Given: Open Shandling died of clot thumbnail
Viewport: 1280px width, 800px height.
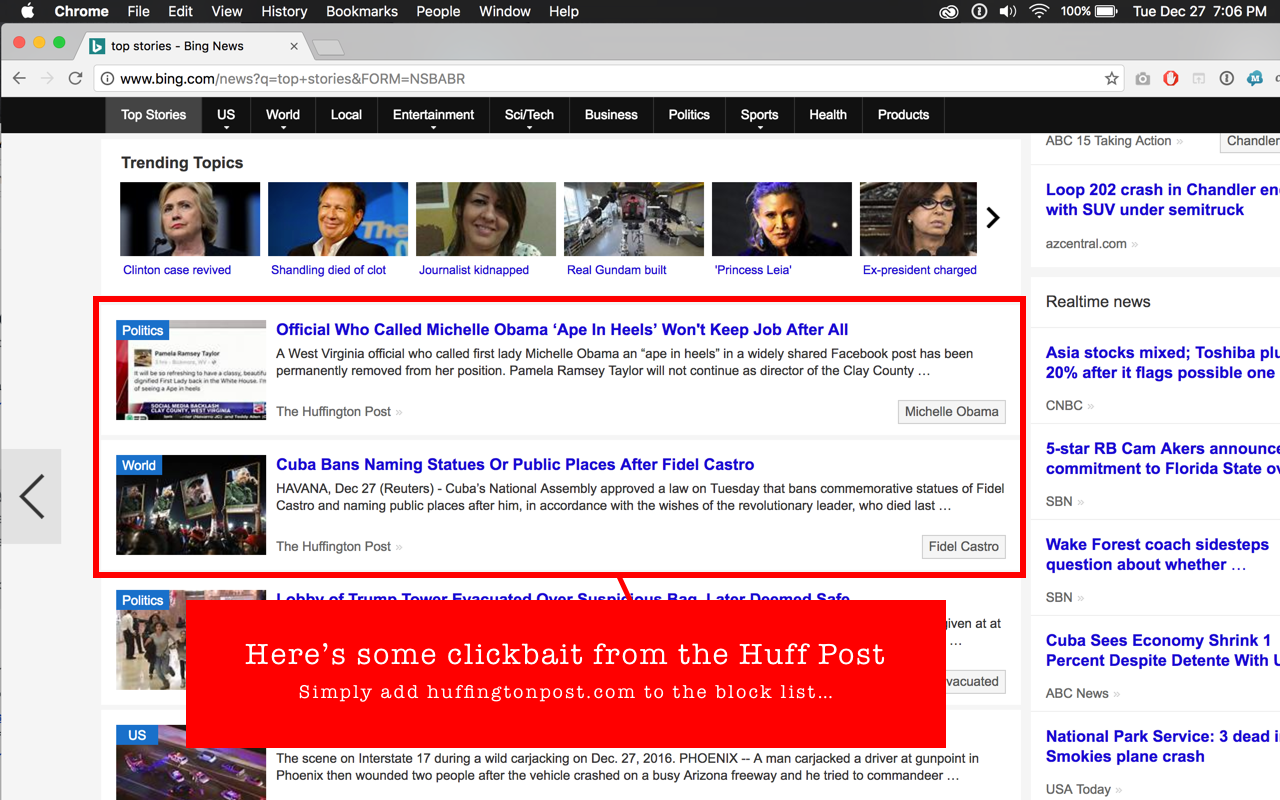Looking at the screenshot, I should coord(338,219).
